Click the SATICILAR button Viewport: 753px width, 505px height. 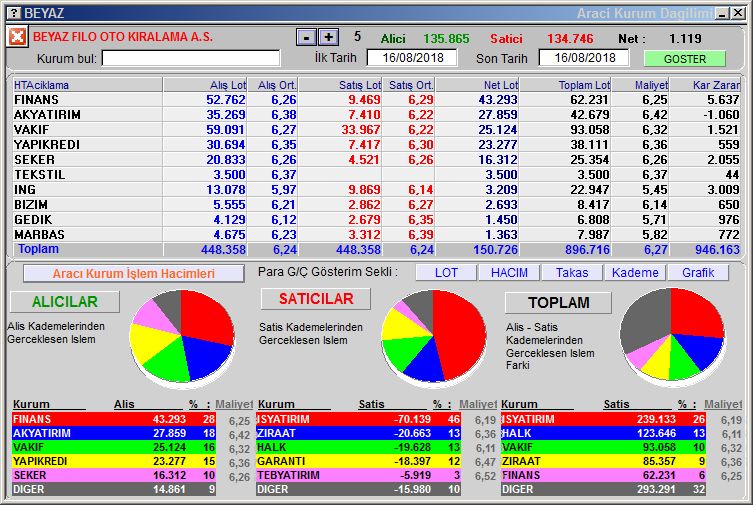316,299
